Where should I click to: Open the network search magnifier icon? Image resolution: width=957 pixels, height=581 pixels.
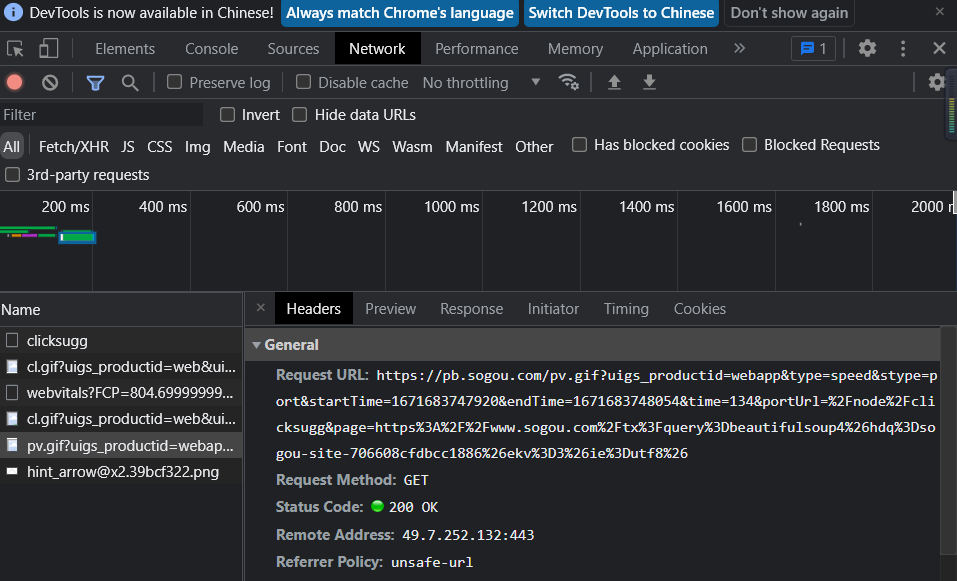click(x=129, y=82)
